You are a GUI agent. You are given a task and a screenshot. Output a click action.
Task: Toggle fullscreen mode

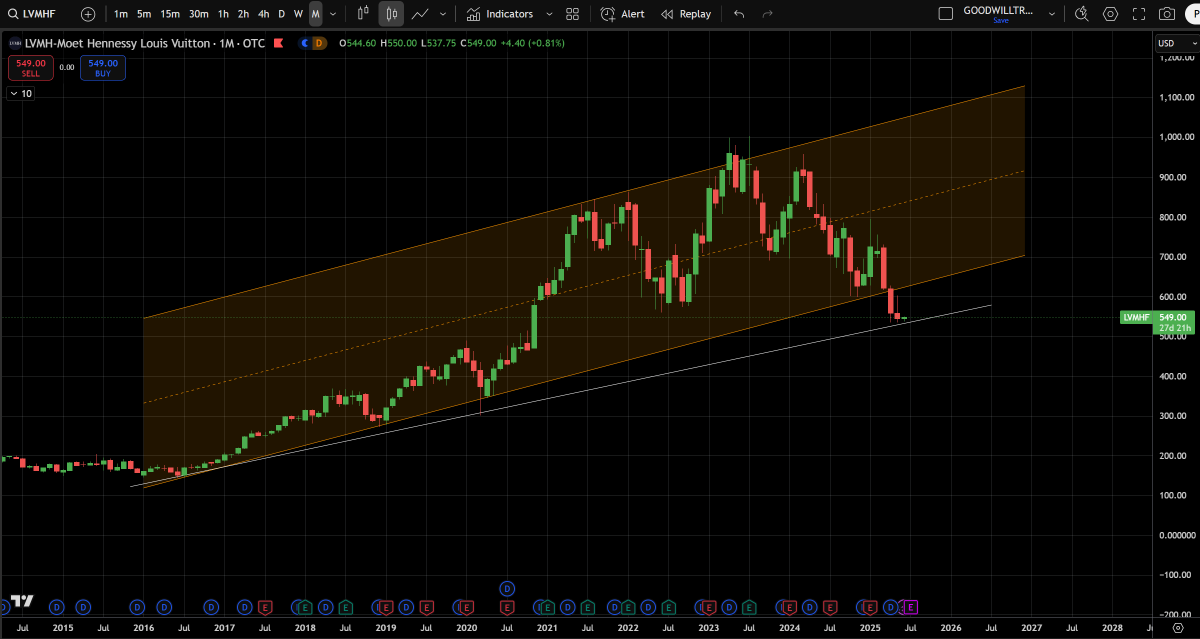(1138, 14)
